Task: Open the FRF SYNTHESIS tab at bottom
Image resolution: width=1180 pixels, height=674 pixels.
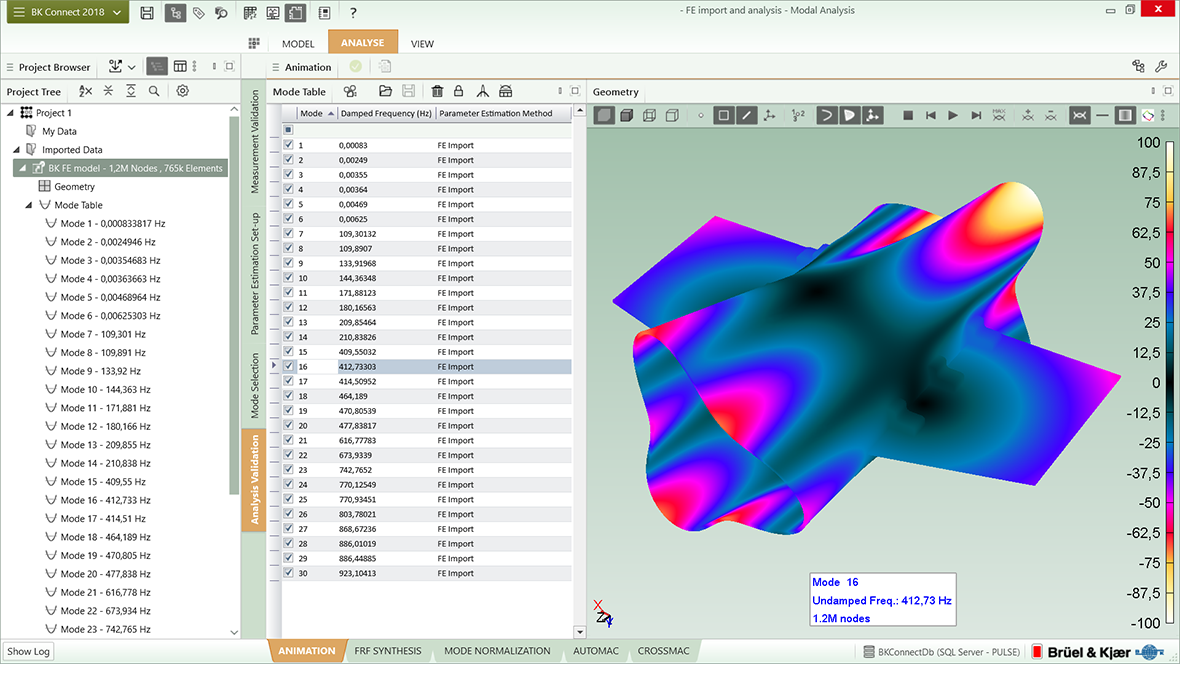Action: click(388, 650)
